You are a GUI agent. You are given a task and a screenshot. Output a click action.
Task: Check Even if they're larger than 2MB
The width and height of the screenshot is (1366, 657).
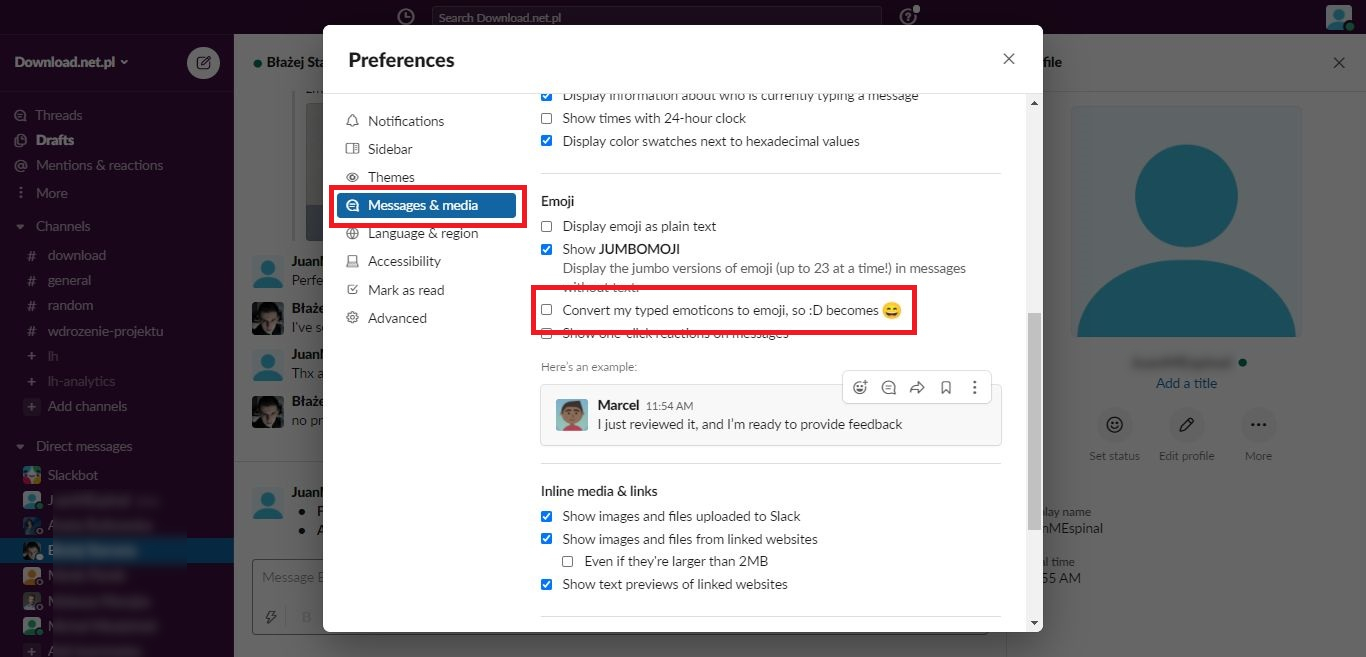tap(568, 562)
